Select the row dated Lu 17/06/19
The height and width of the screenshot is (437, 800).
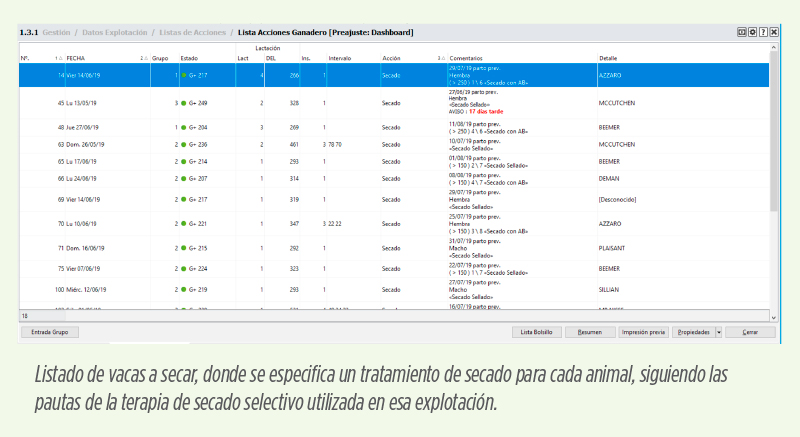[394, 162]
